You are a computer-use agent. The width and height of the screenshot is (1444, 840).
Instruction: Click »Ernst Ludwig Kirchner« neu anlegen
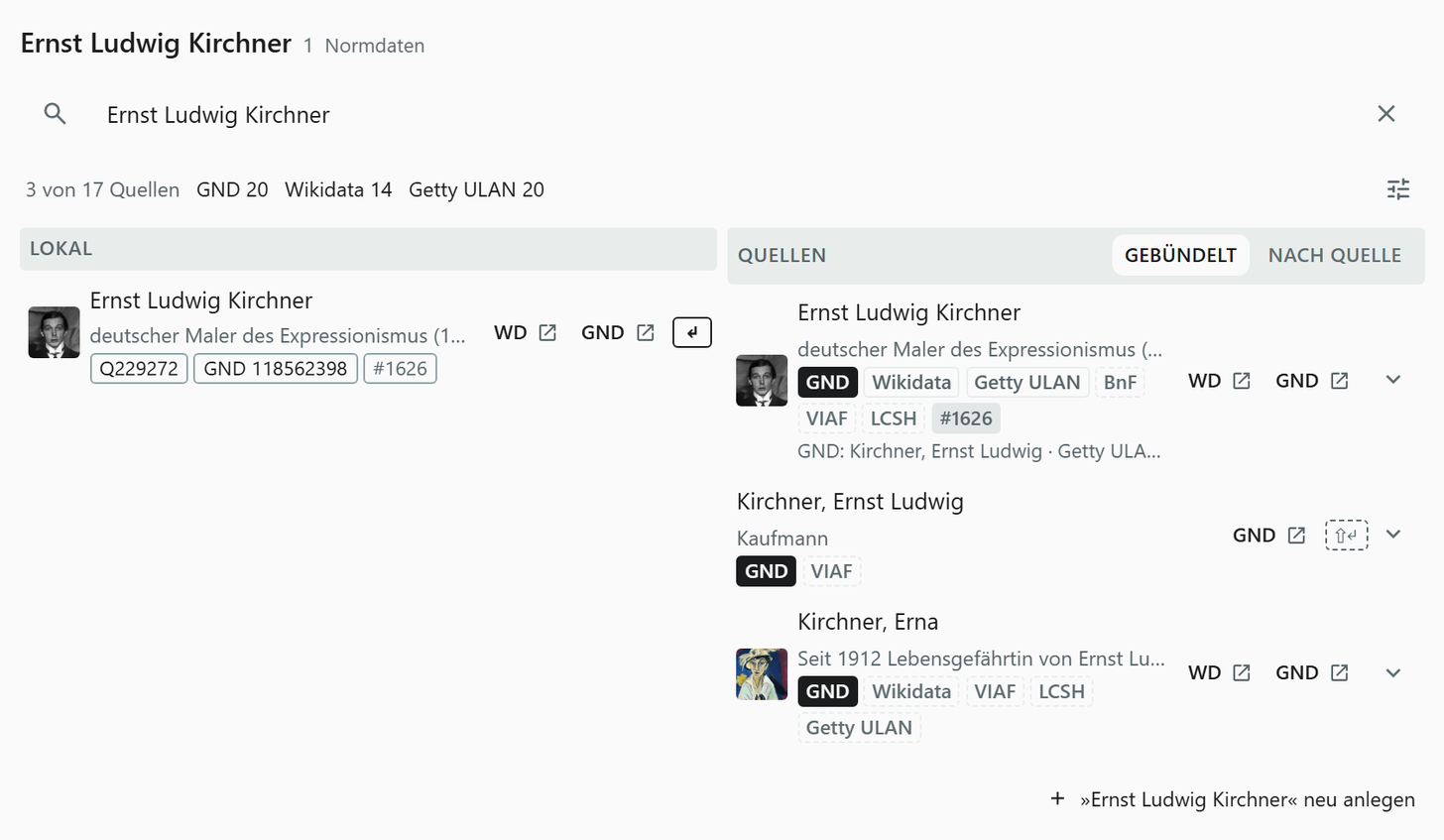point(1232,799)
